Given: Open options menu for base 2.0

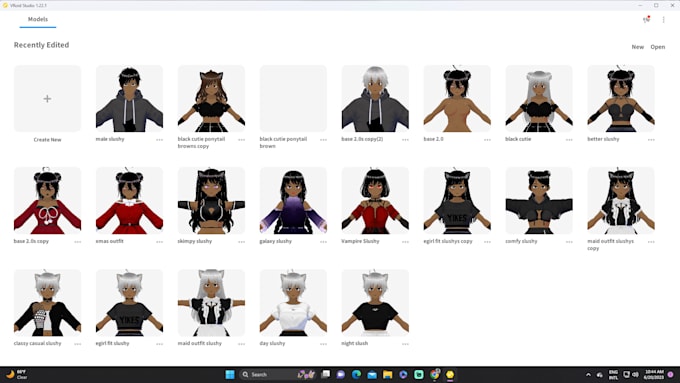Looking at the screenshot, I should point(487,140).
